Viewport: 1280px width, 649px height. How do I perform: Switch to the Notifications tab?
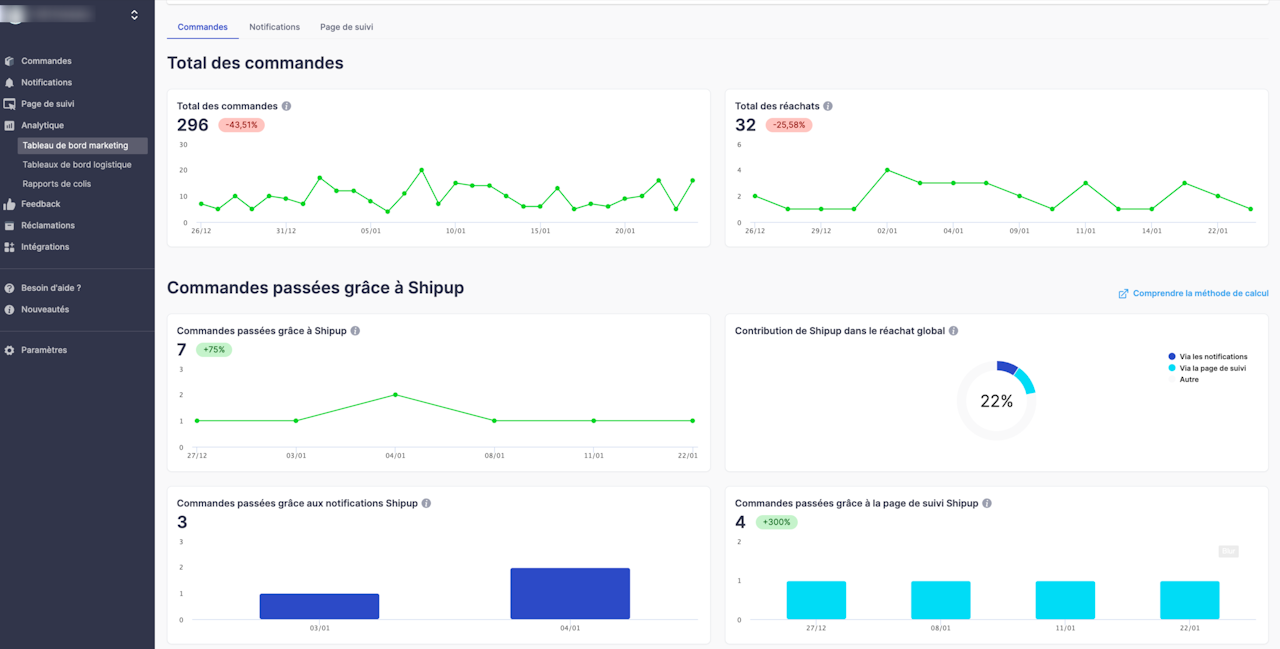point(274,27)
